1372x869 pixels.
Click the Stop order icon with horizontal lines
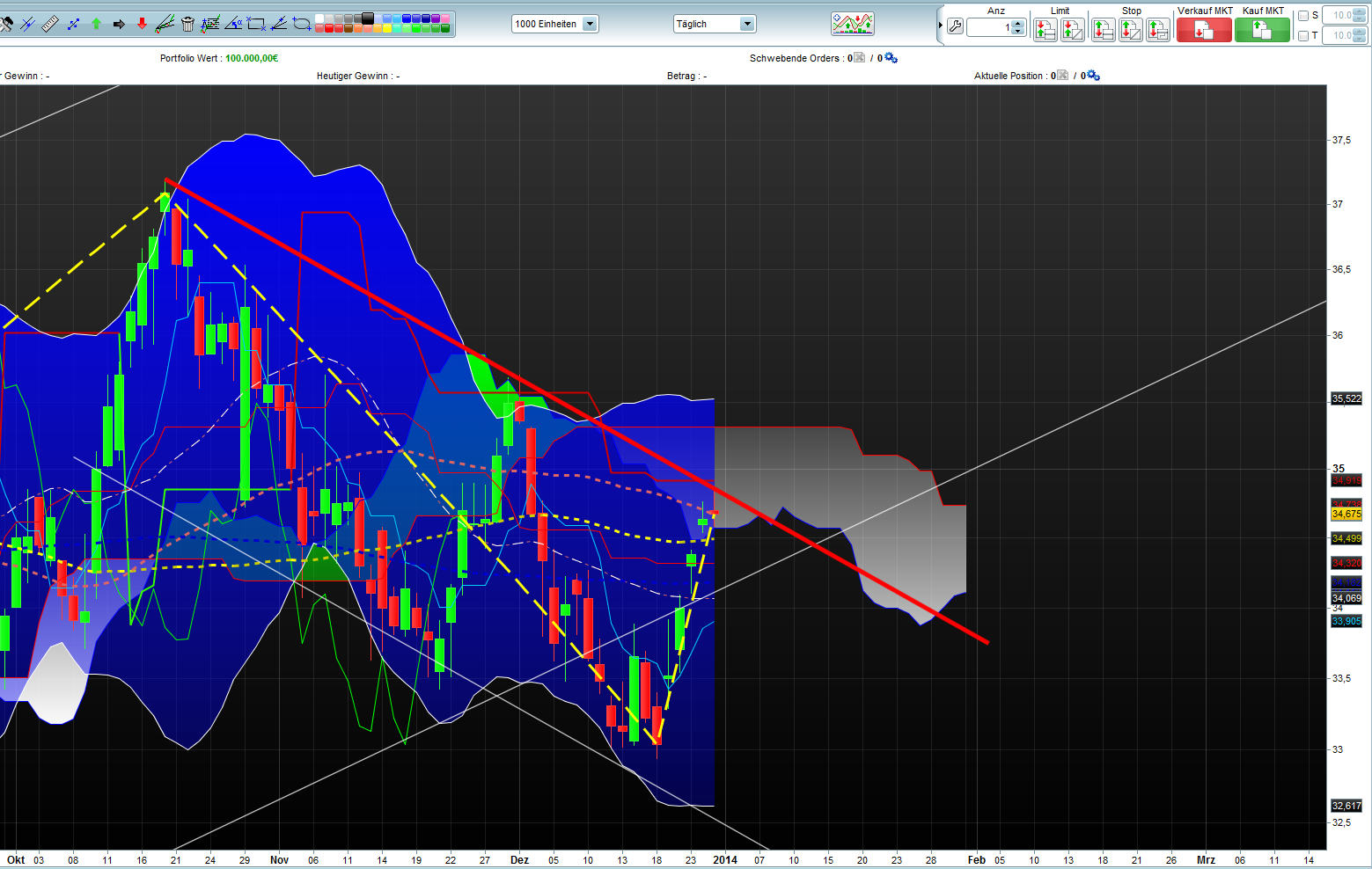click(x=1104, y=30)
